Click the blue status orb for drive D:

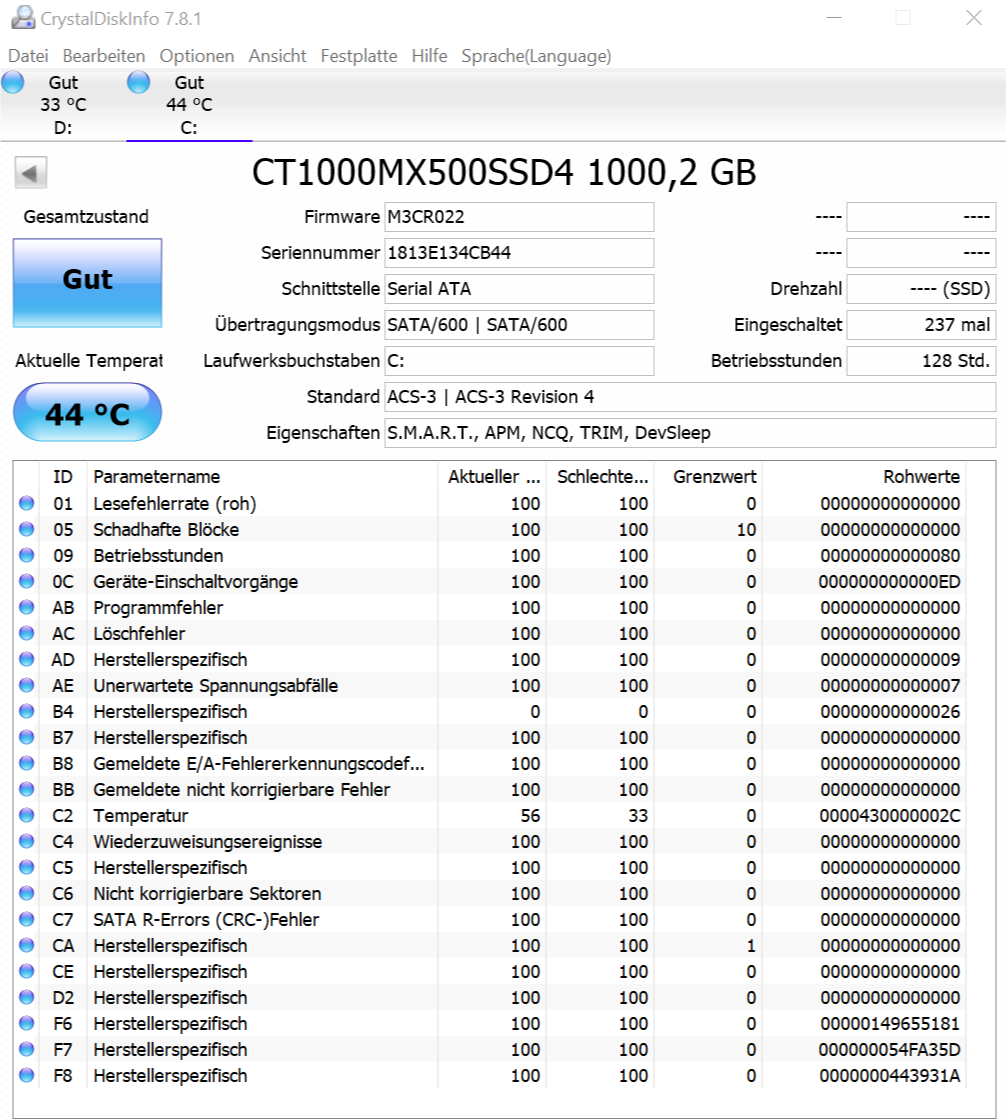(13, 83)
